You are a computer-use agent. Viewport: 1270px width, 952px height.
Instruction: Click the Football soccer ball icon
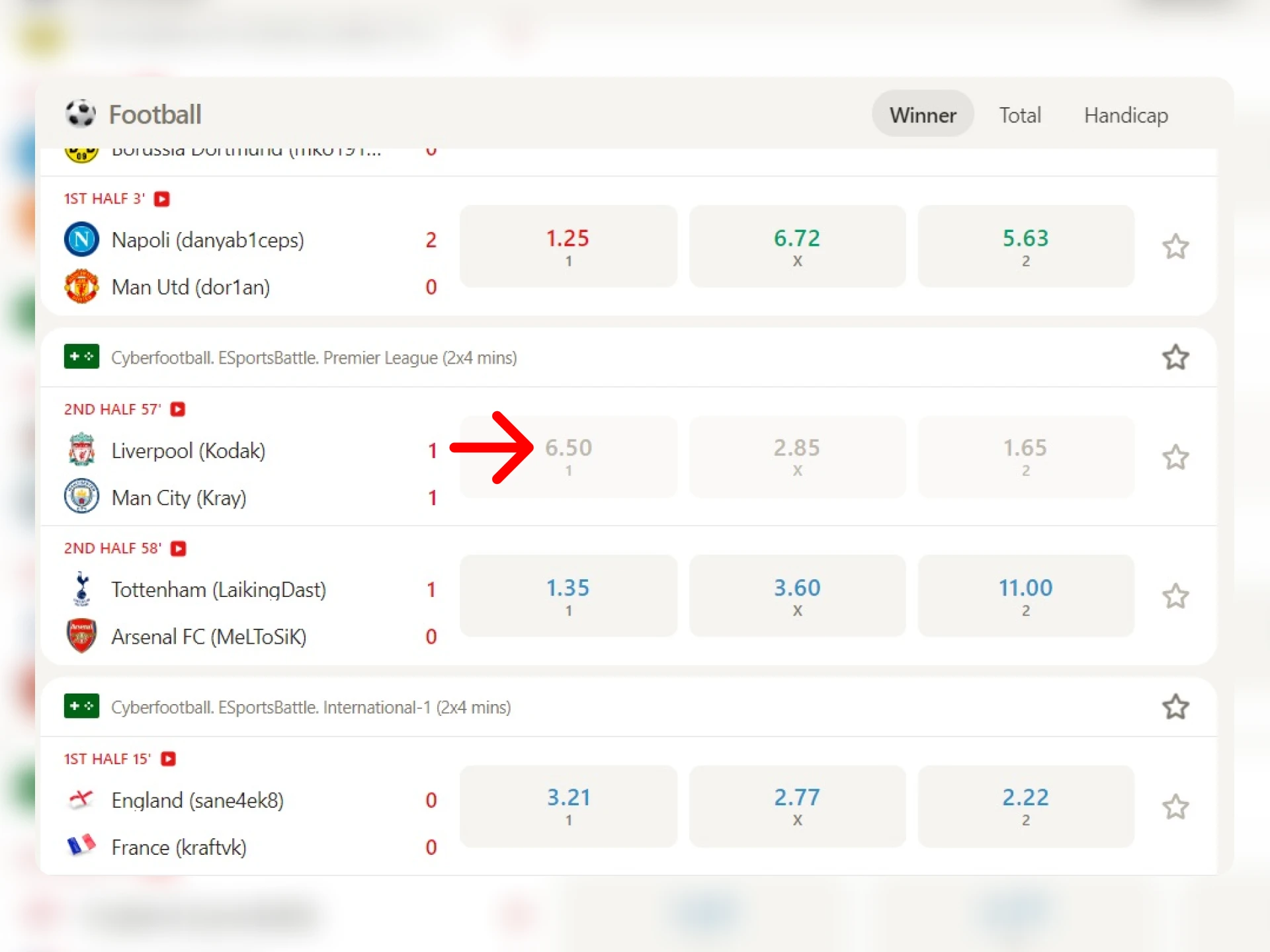(x=80, y=114)
